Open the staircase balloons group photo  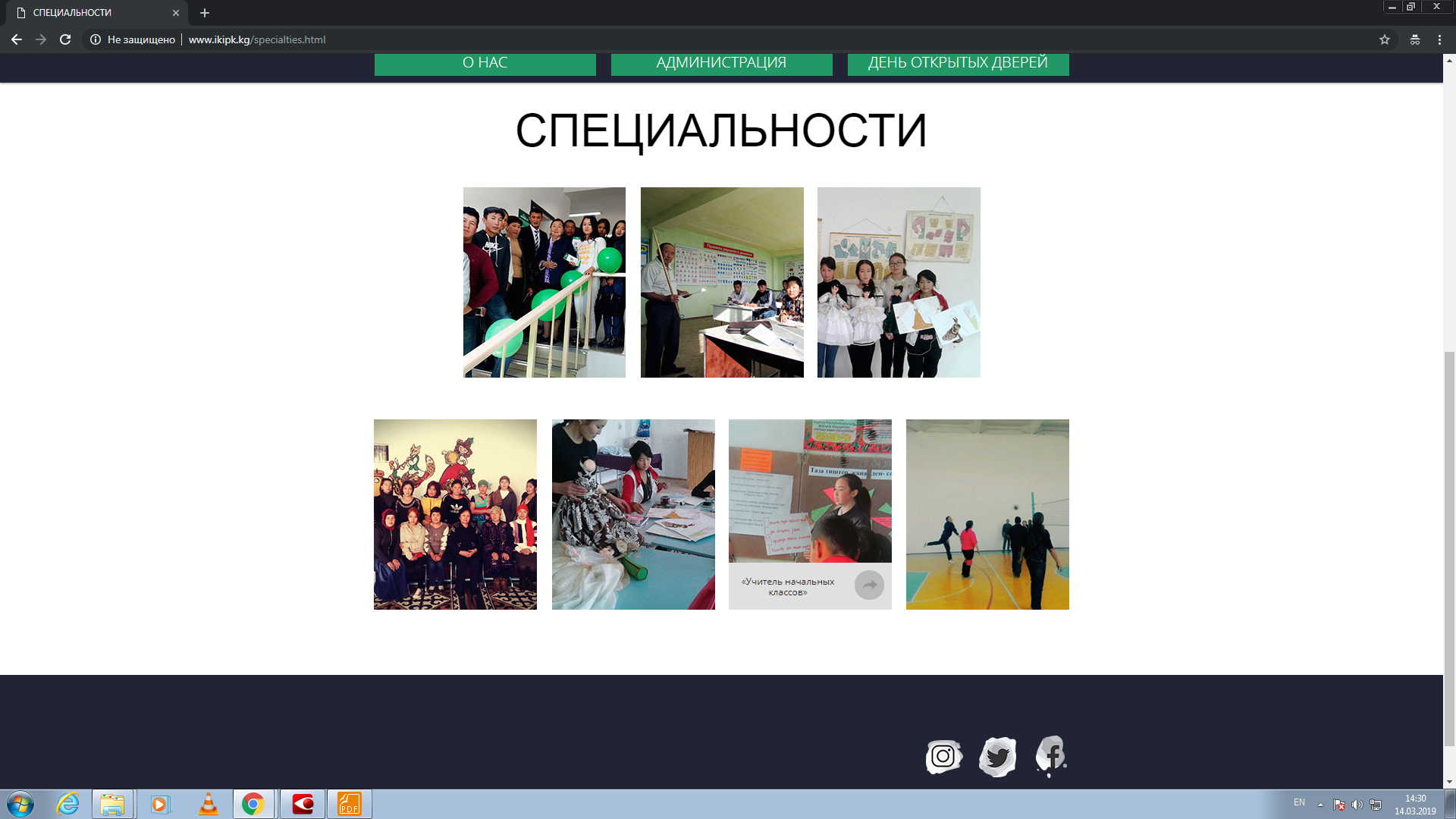pyautogui.click(x=544, y=282)
